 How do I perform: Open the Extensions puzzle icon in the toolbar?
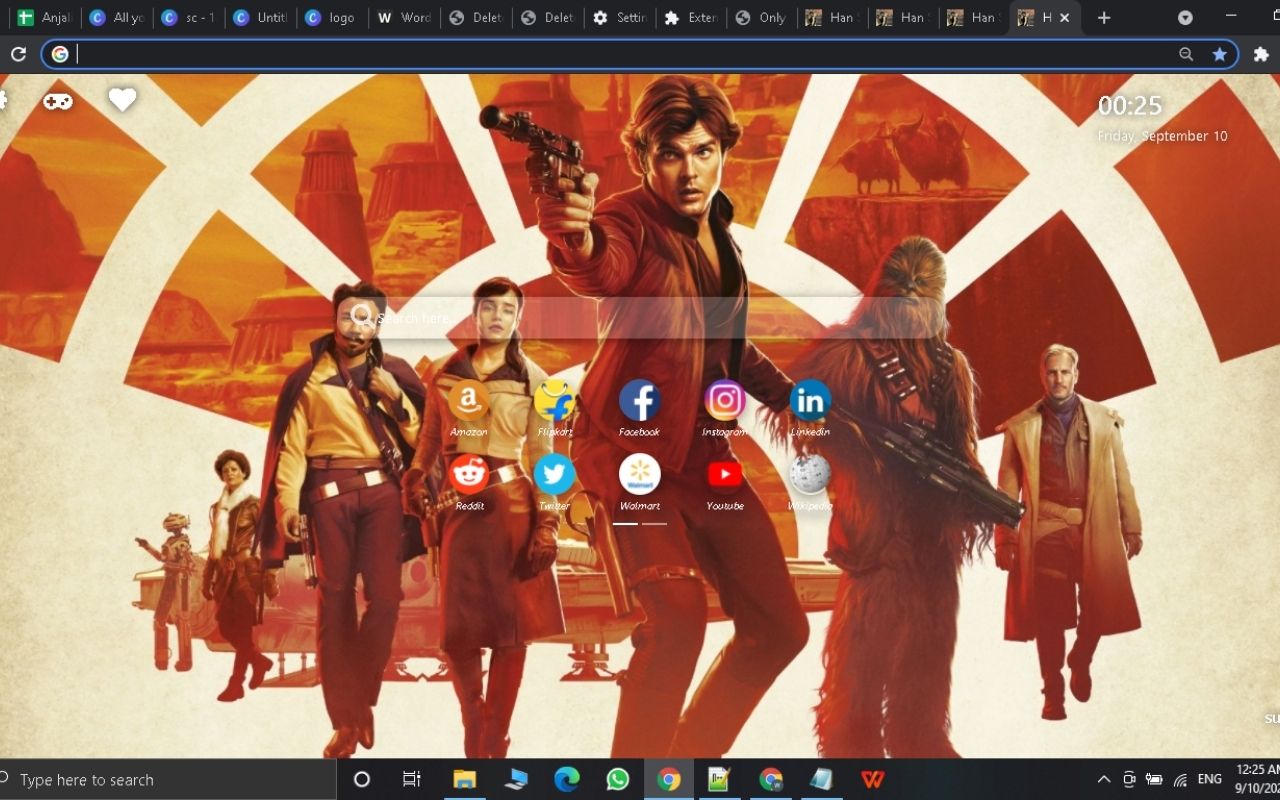click(x=1261, y=55)
